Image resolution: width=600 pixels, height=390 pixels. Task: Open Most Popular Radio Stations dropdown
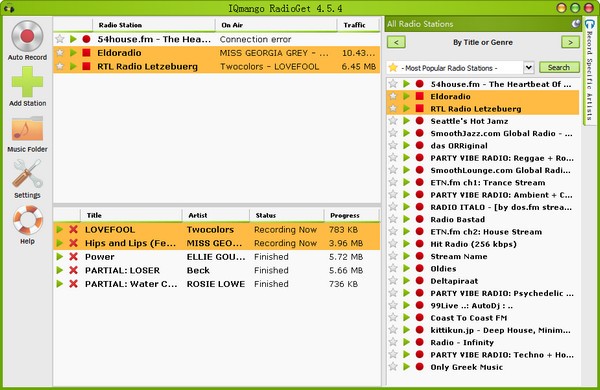tap(528, 68)
